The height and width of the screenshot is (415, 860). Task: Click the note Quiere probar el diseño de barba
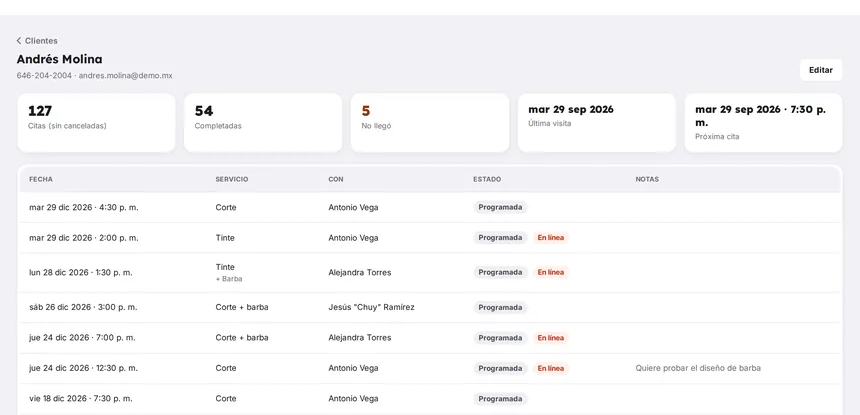click(x=698, y=368)
